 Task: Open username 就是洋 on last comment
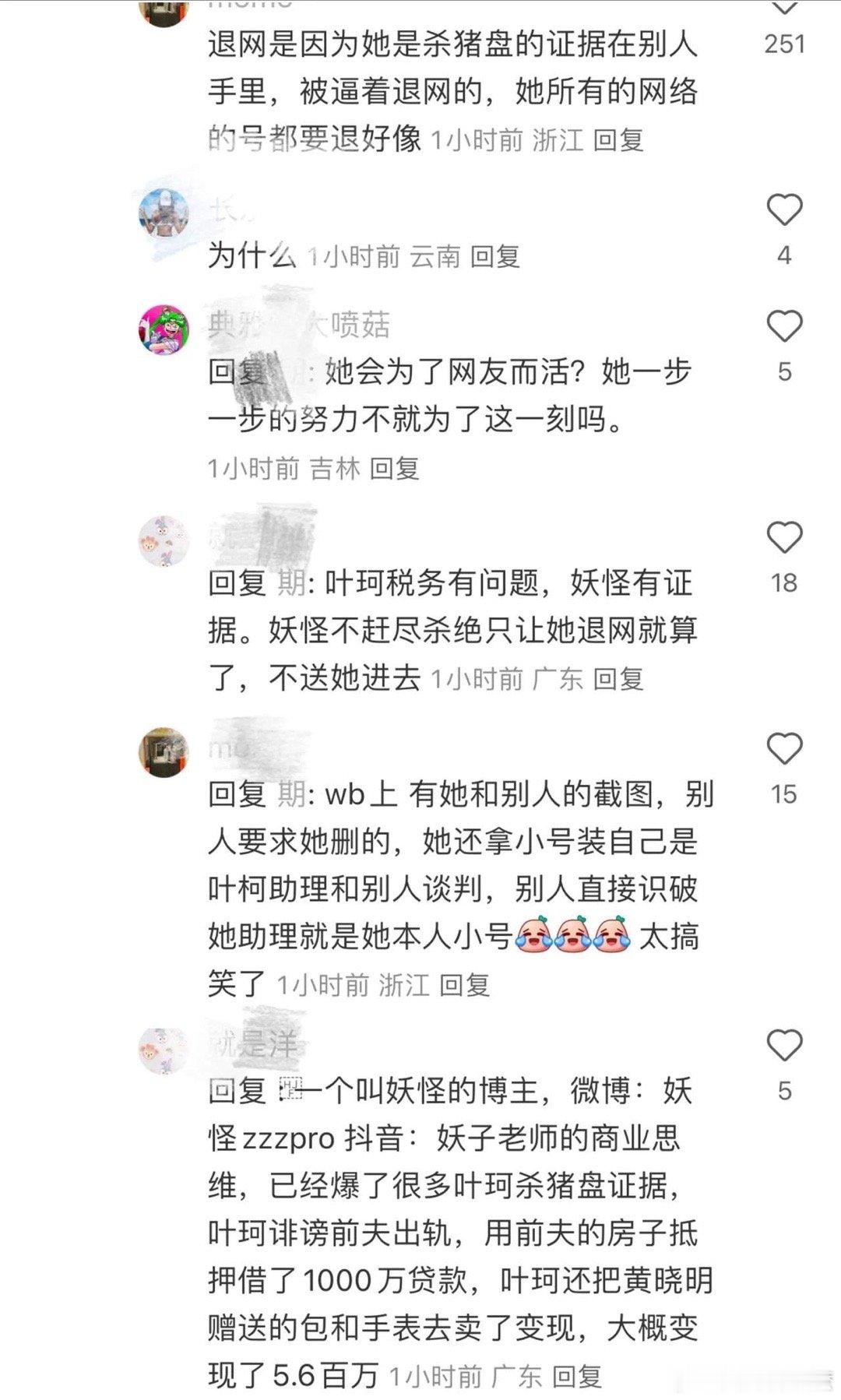(253, 1044)
